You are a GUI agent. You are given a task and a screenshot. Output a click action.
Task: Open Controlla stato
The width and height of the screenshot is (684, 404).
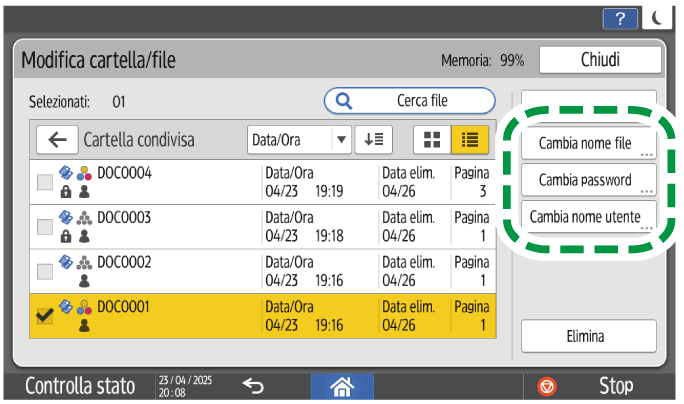click(80, 386)
